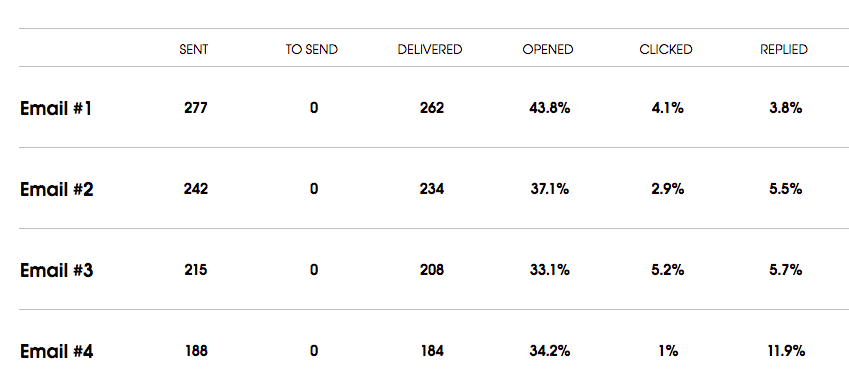The image size is (849, 385).
Task: Click Email #4 replied rate 11.9%
Action: coord(786,351)
